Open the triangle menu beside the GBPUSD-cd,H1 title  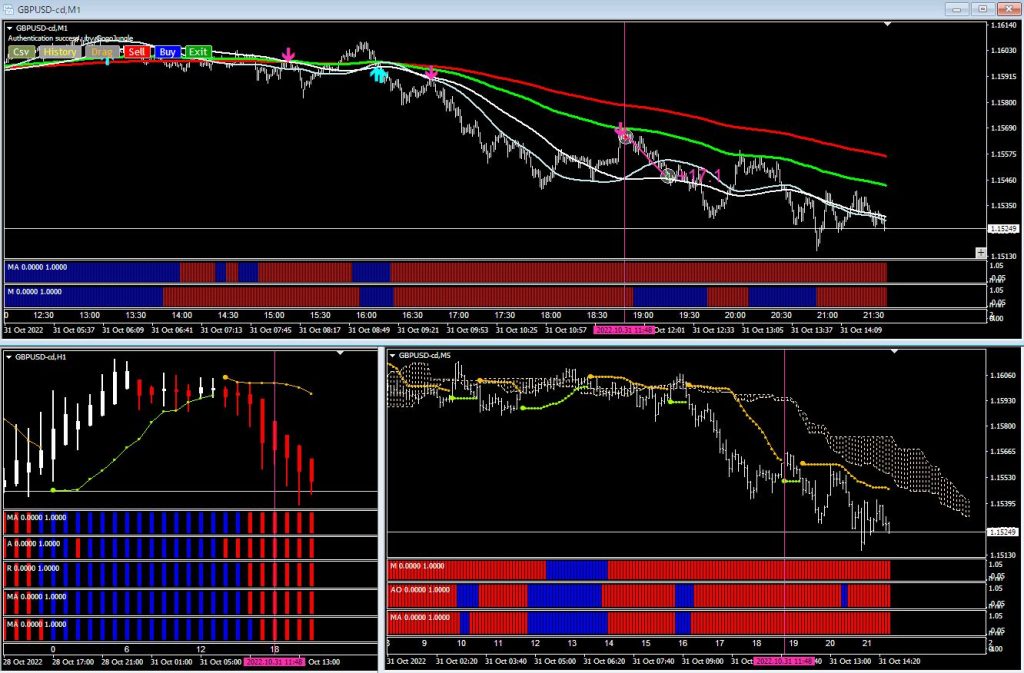pos(9,358)
